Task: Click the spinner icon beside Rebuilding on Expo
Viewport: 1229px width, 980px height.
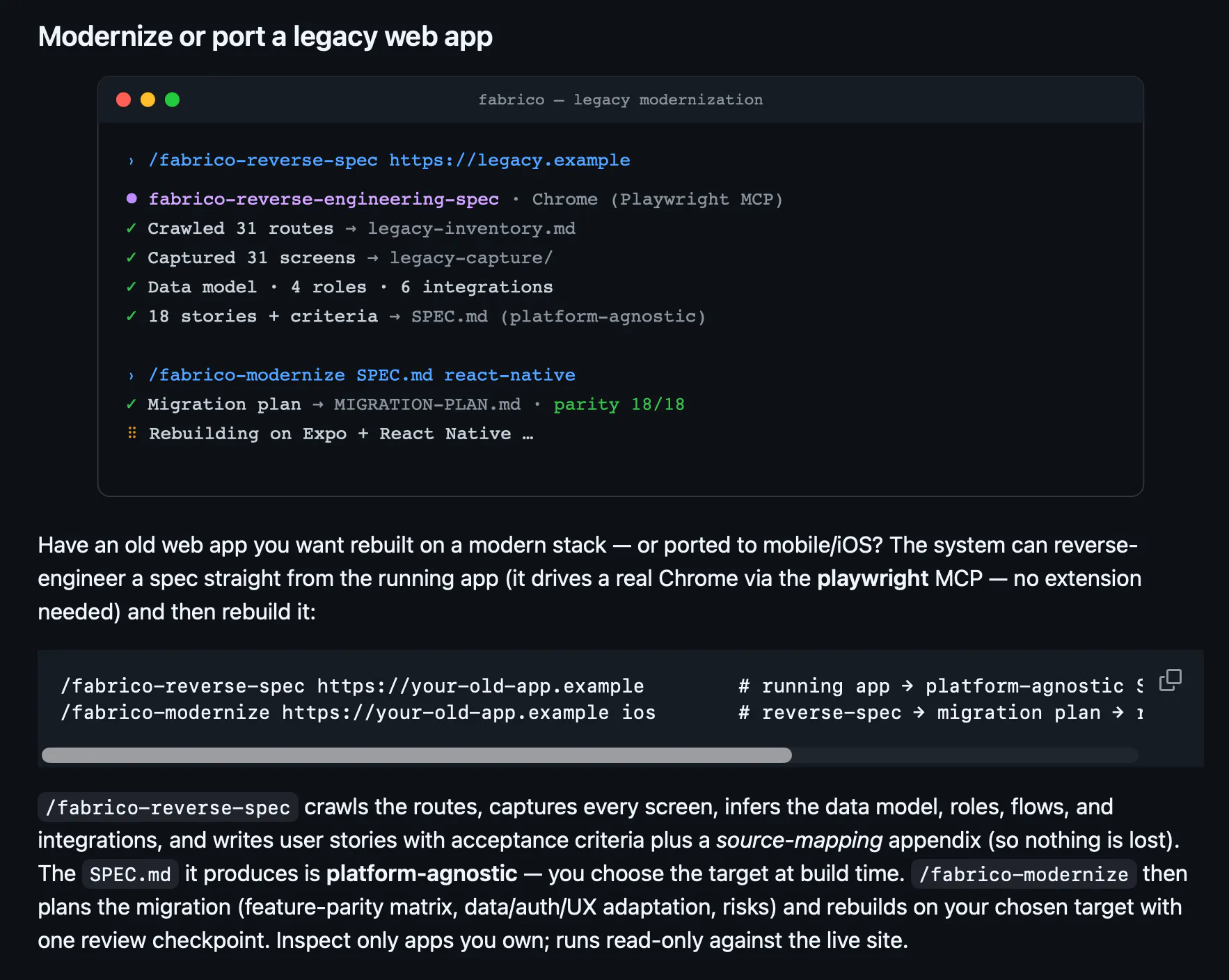Action: (x=132, y=433)
